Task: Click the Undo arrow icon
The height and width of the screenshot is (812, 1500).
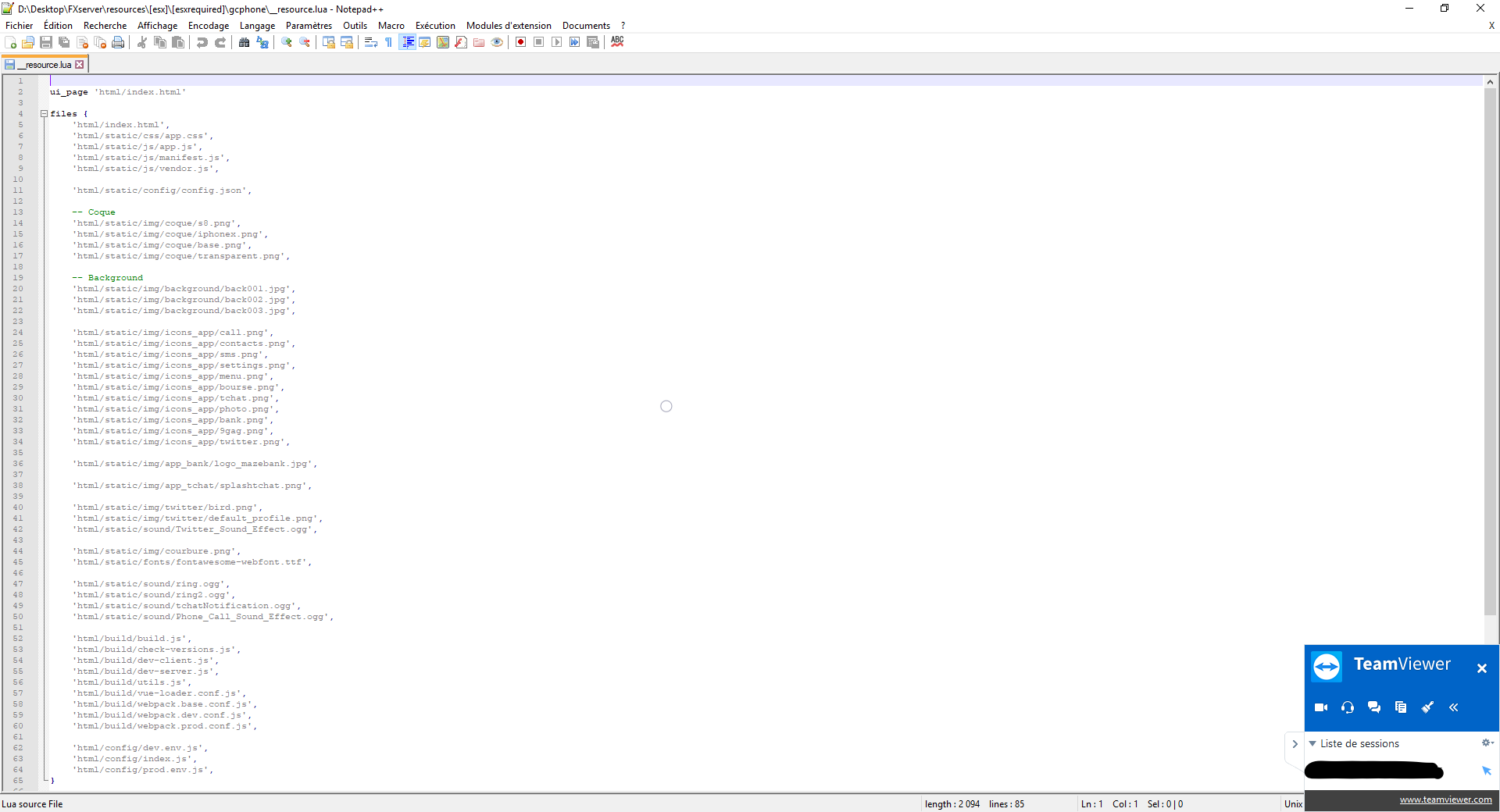Action: click(x=202, y=42)
